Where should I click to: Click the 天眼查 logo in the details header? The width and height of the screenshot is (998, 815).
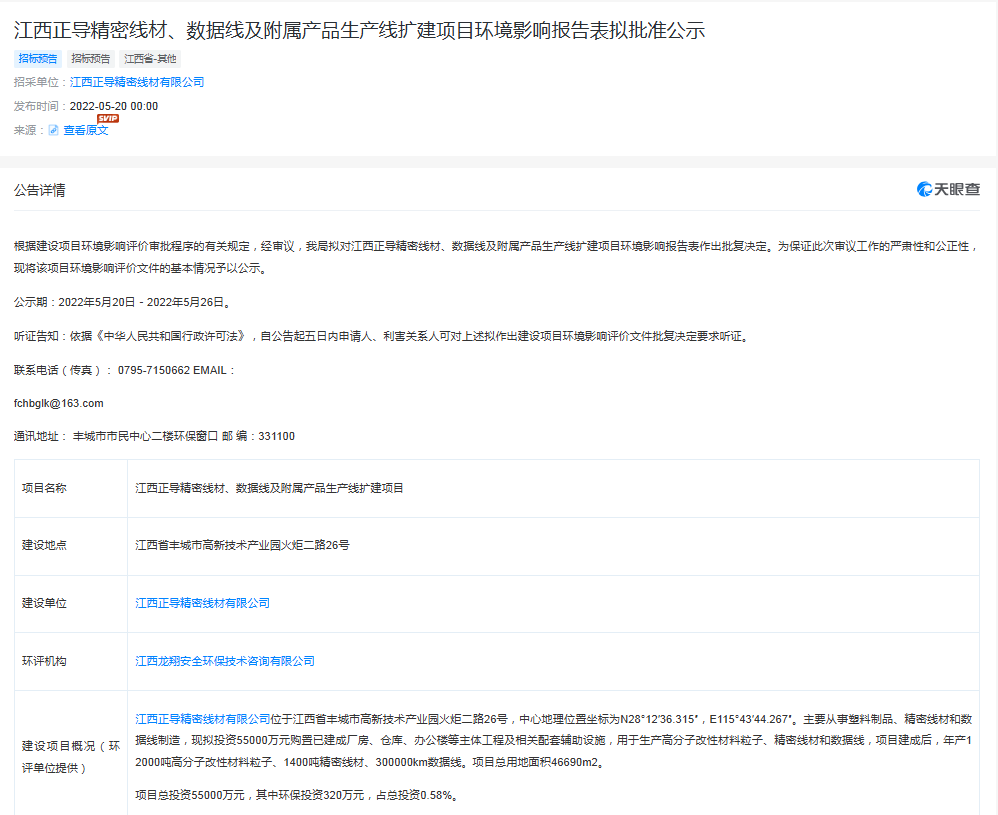(x=948, y=189)
